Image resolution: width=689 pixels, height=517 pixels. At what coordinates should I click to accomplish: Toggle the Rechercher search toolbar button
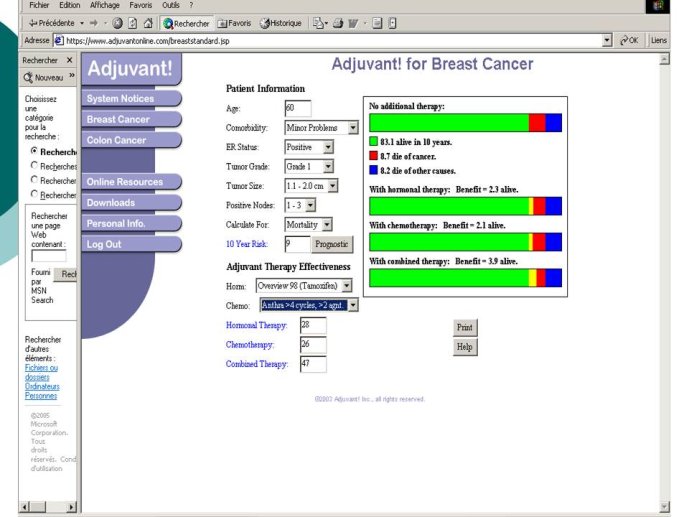186,23
